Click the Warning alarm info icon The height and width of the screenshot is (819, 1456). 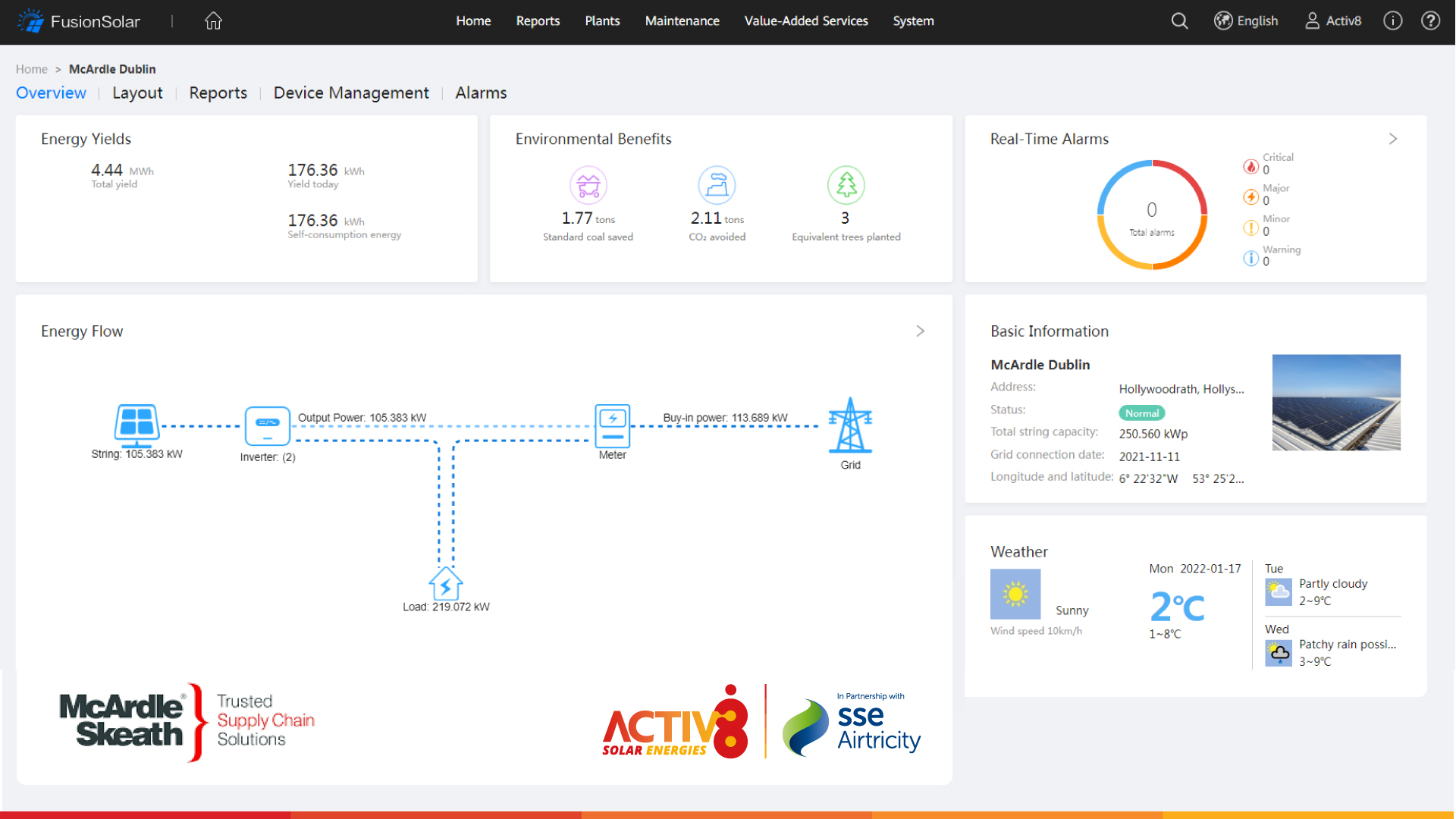tap(1250, 259)
